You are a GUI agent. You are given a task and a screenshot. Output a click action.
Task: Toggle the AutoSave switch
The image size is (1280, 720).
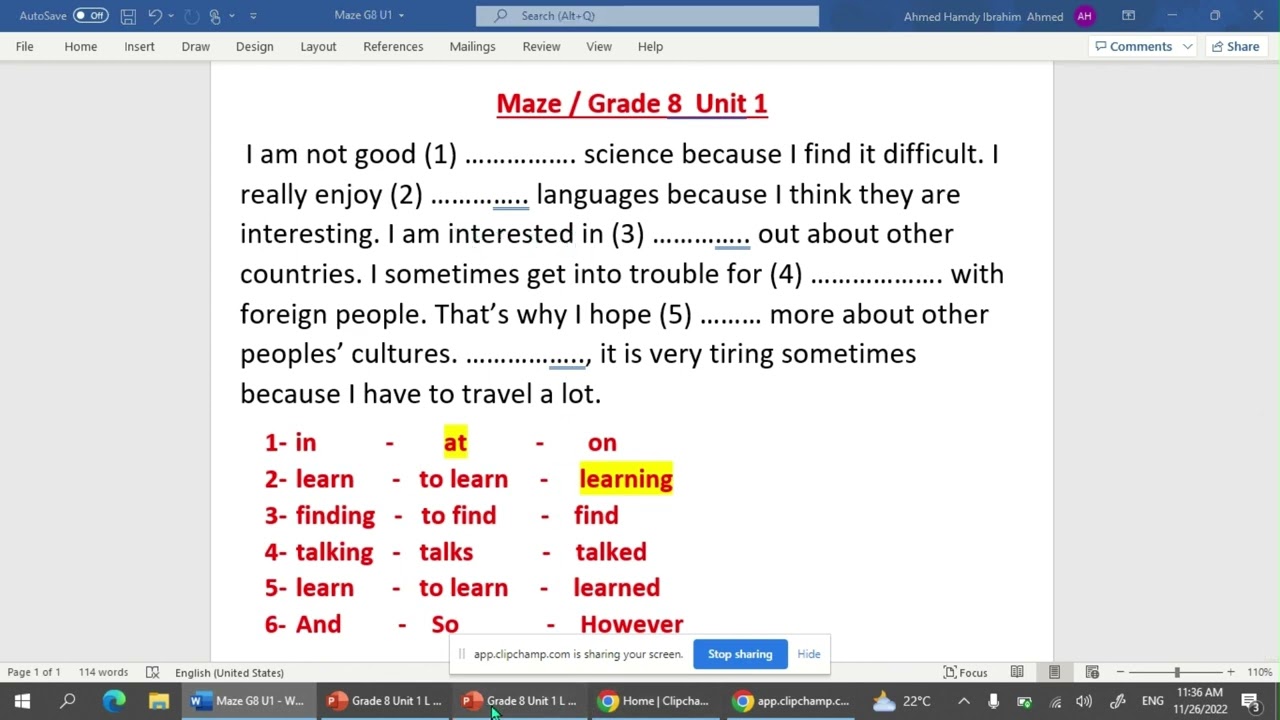coord(90,16)
